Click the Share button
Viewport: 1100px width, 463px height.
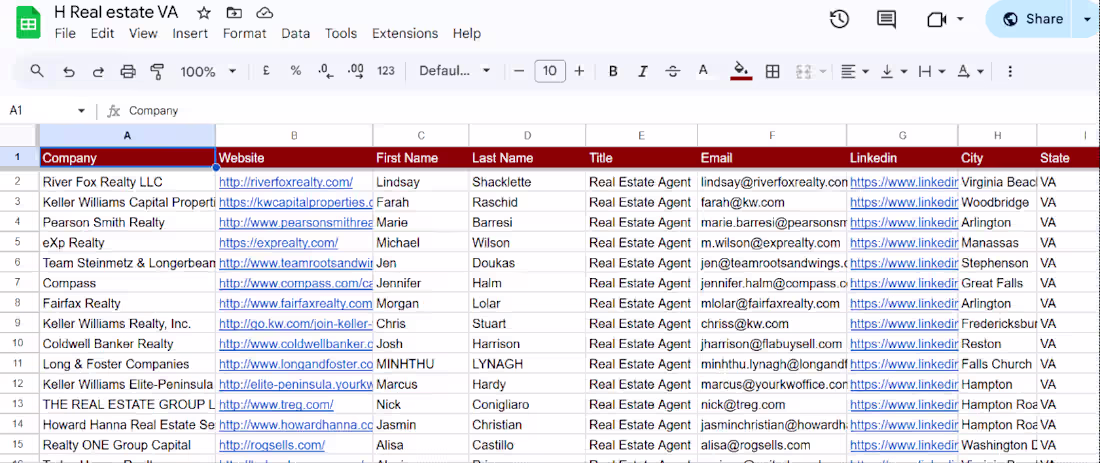(1031, 19)
